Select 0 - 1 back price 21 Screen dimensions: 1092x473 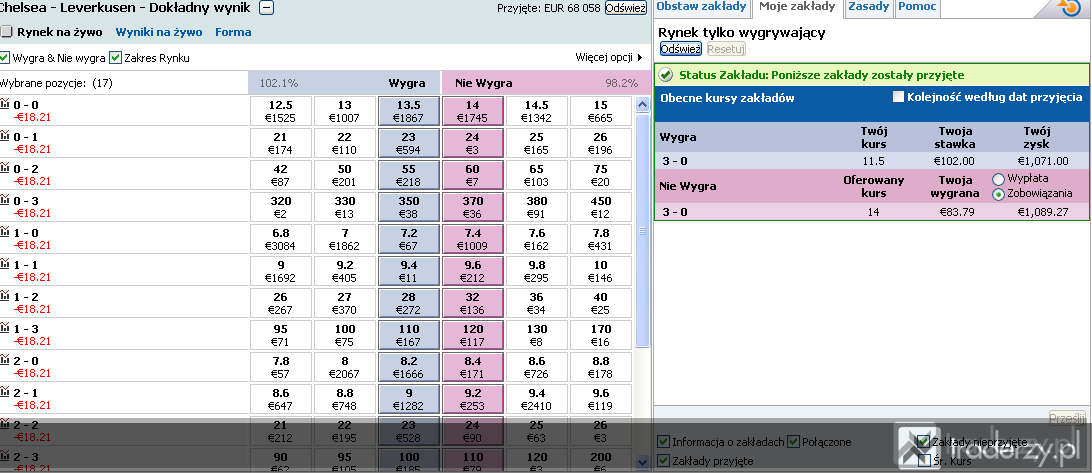coord(281,144)
